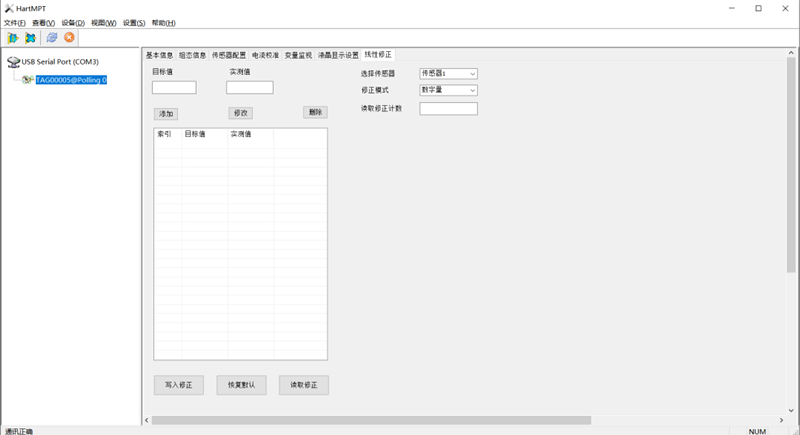Switch to the 基本信息 tab
The image size is (800, 435).
(159, 55)
